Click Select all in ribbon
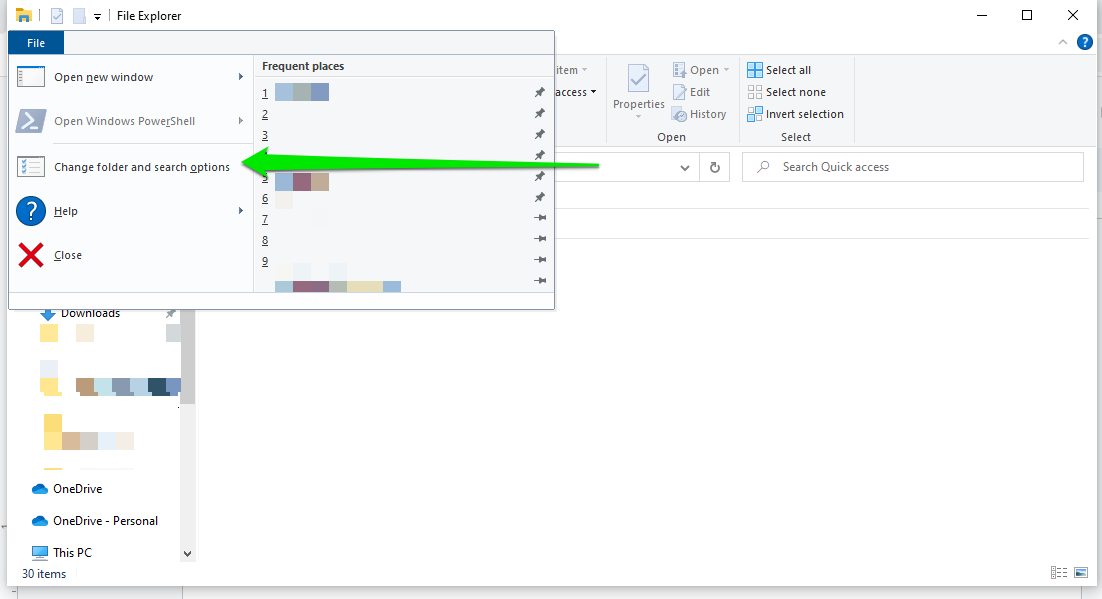This screenshot has height=599, width=1102. click(x=779, y=70)
